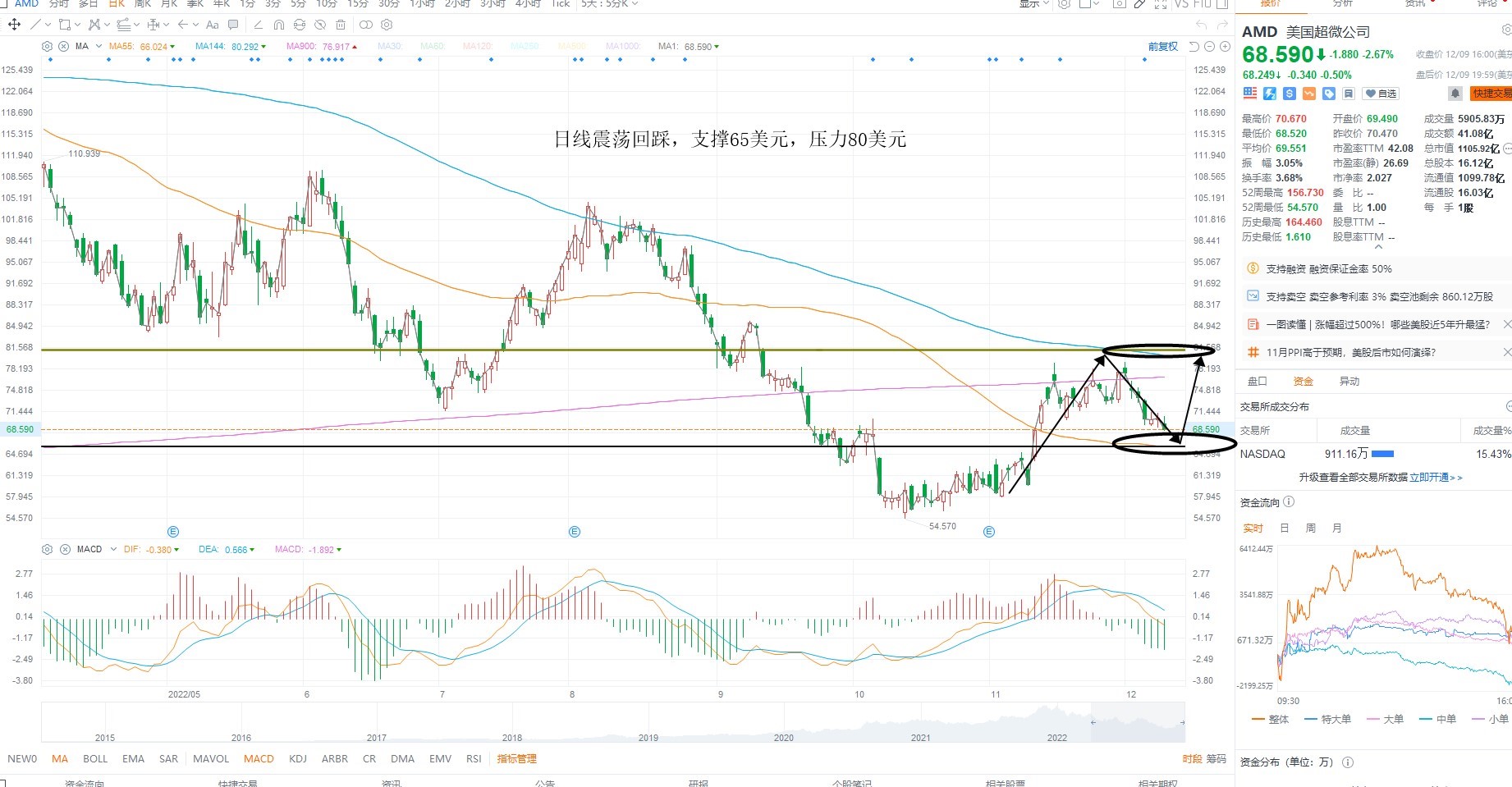This screenshot has width=1512, height=787.
Task: Reset the chart zoom with the circular arrow
Action: (x=1194, y=46)
